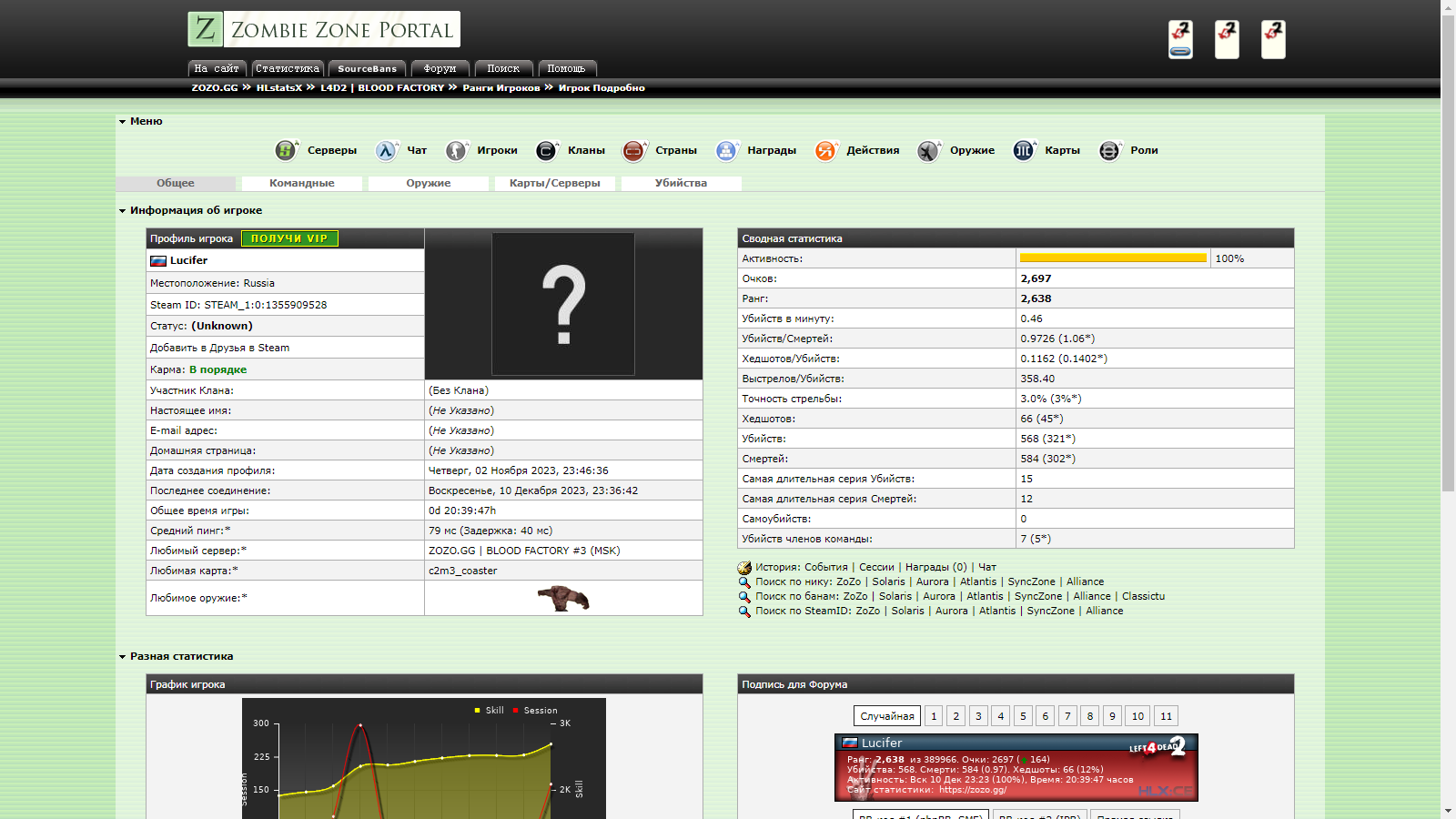
Task: Click the Lucifer forum signature banner
Action: click(x=1016, y=767)
